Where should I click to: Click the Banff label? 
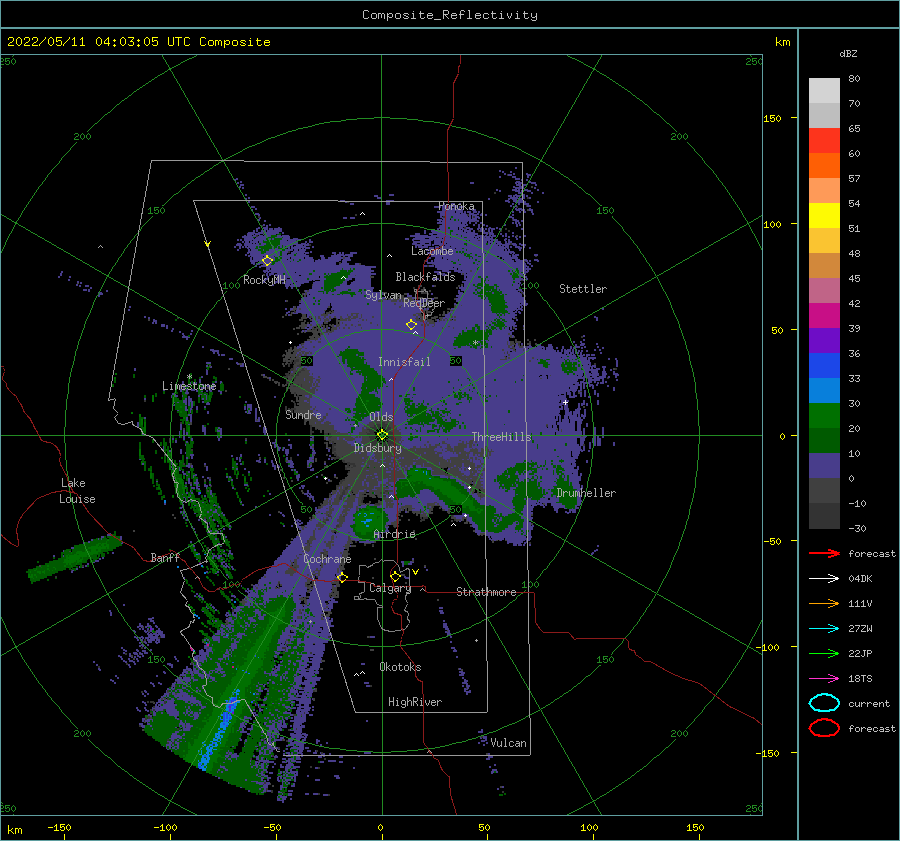tap(165, 557)
